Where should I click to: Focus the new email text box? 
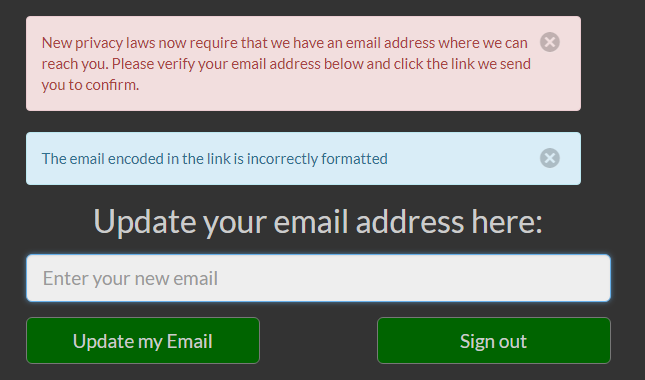click(318, 278)
